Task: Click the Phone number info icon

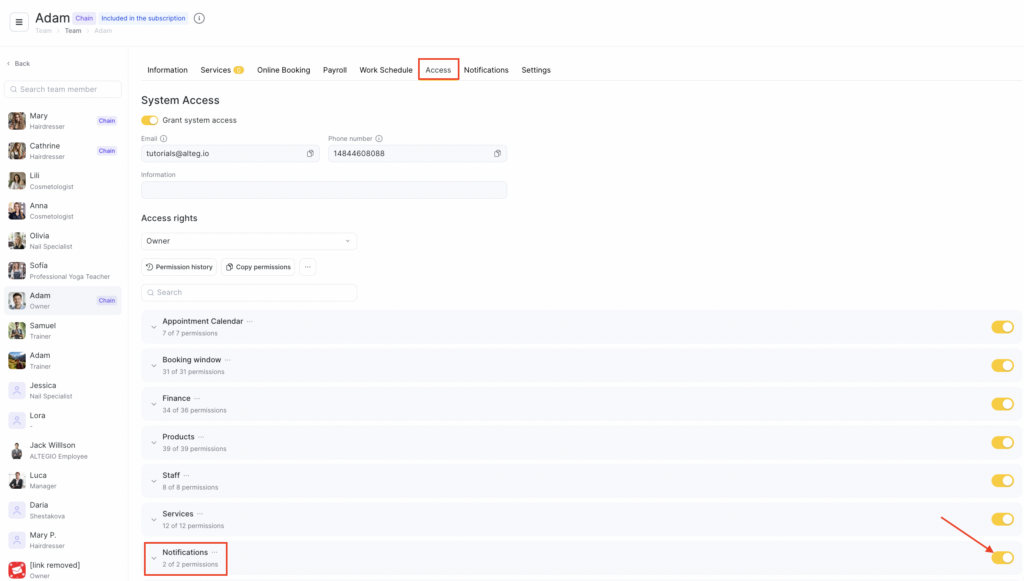Action: [379, 139]
